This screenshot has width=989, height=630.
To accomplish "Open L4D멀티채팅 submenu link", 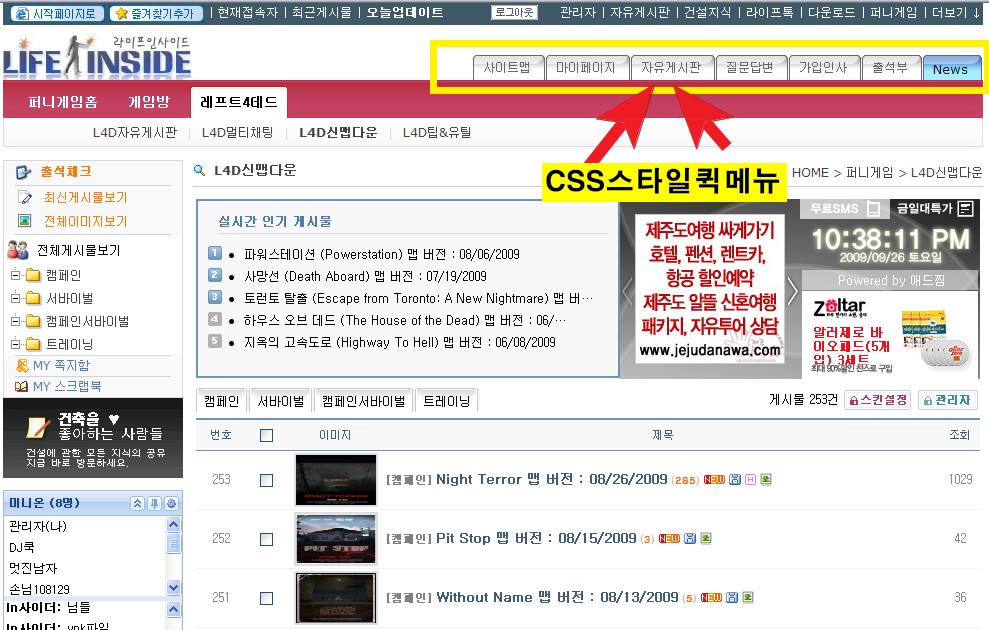I will (x=238, y=132).
